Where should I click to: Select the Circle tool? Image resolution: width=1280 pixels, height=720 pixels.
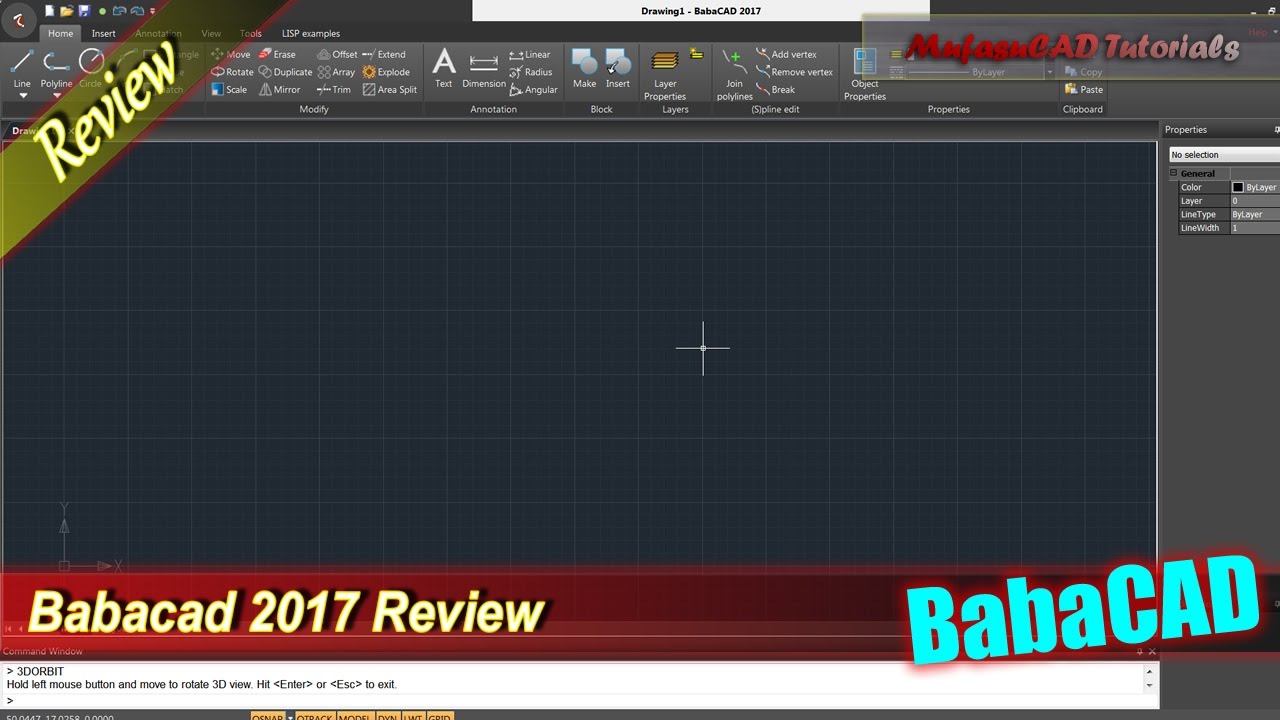(91, 68)
